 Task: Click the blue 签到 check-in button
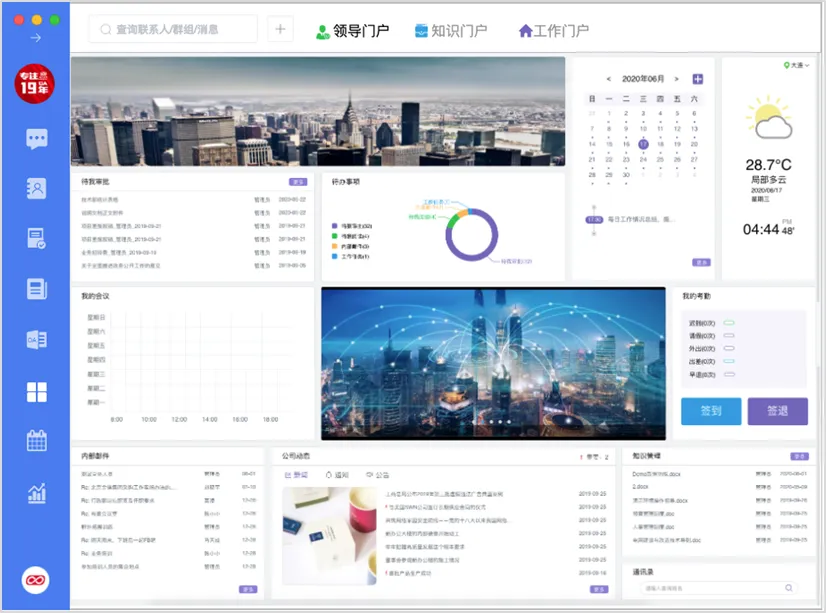(x=711, y=411)
